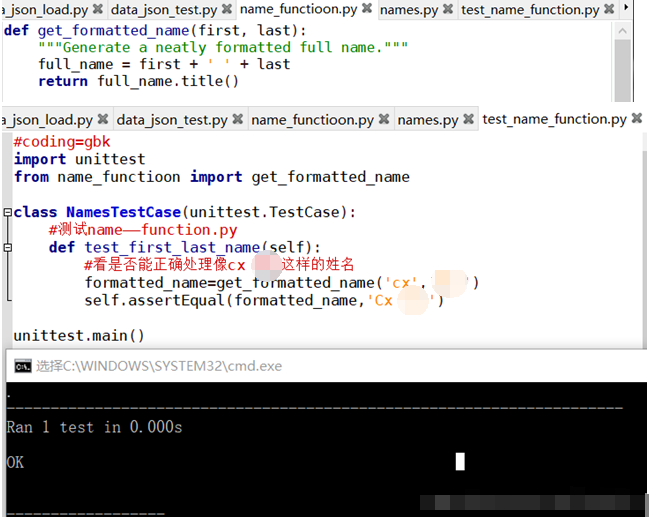Select test_name_function.py tab in lower editor
649x517 pixels.
pos(554,119)
